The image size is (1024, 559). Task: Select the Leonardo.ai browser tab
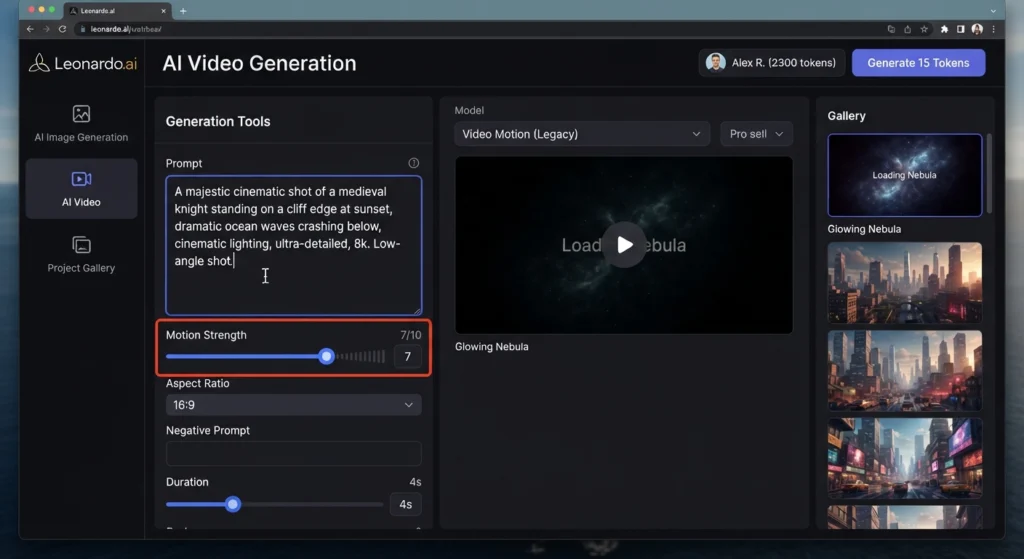coord(118,10)
